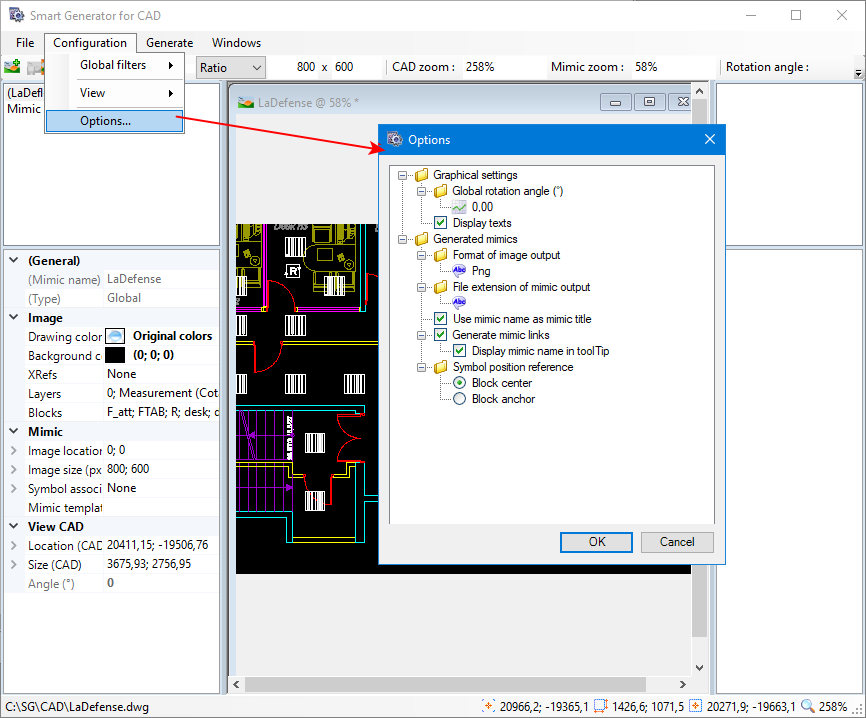Collapse the Symbol position reference tree node
The height and width of the screenshot is (718, 866).
423,367
